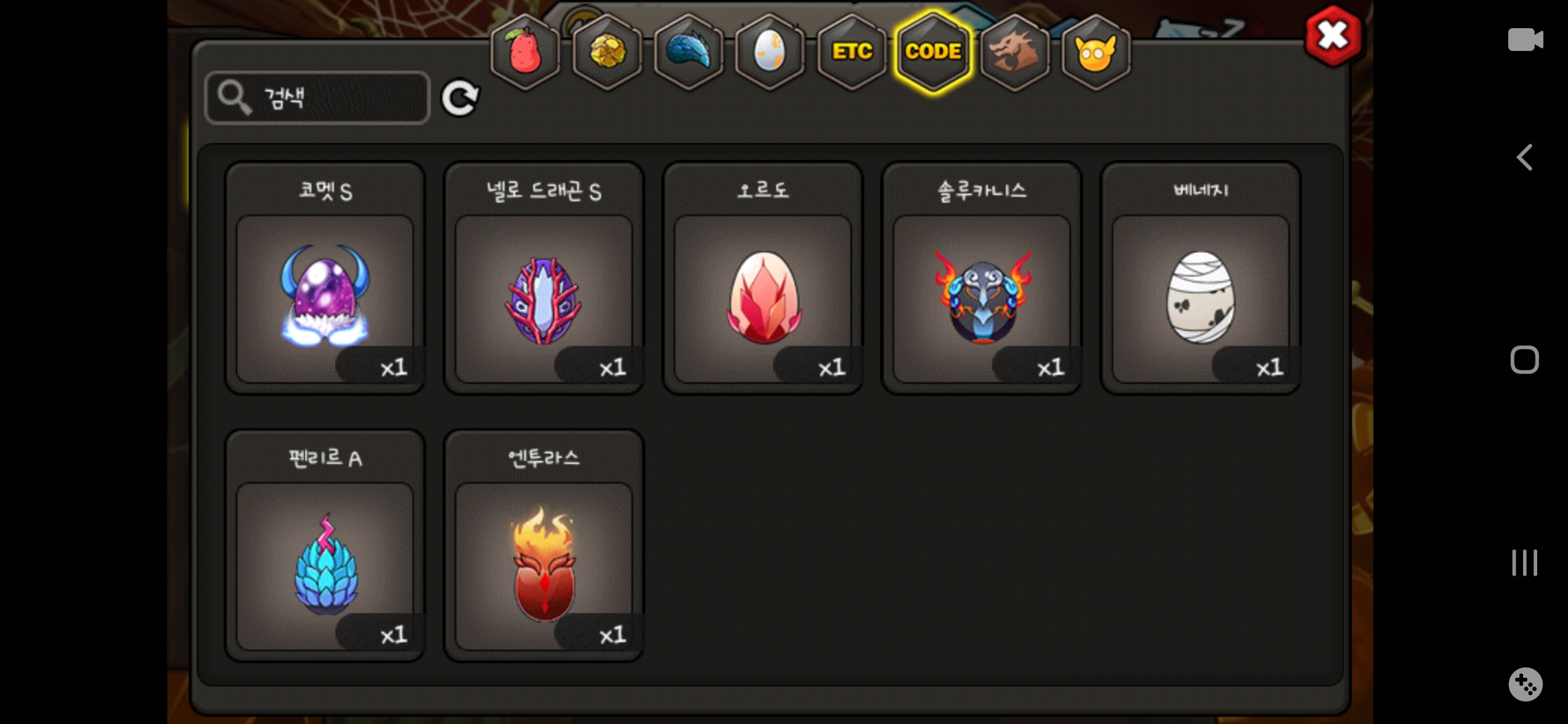Close the inventory with red X
The image size is (1568, 724).
coord(1333,36)
